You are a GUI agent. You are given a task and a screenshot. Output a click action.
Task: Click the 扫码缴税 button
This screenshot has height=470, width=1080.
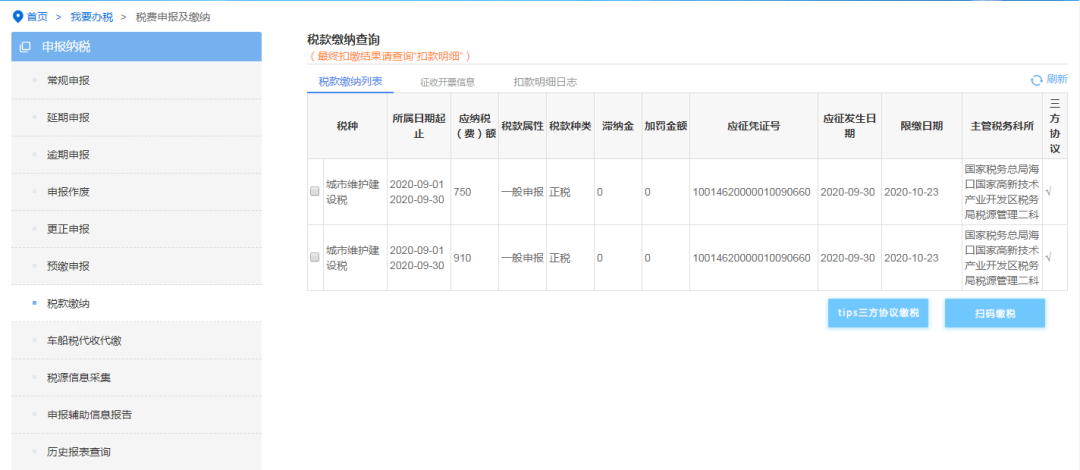(x=995, y=313)
